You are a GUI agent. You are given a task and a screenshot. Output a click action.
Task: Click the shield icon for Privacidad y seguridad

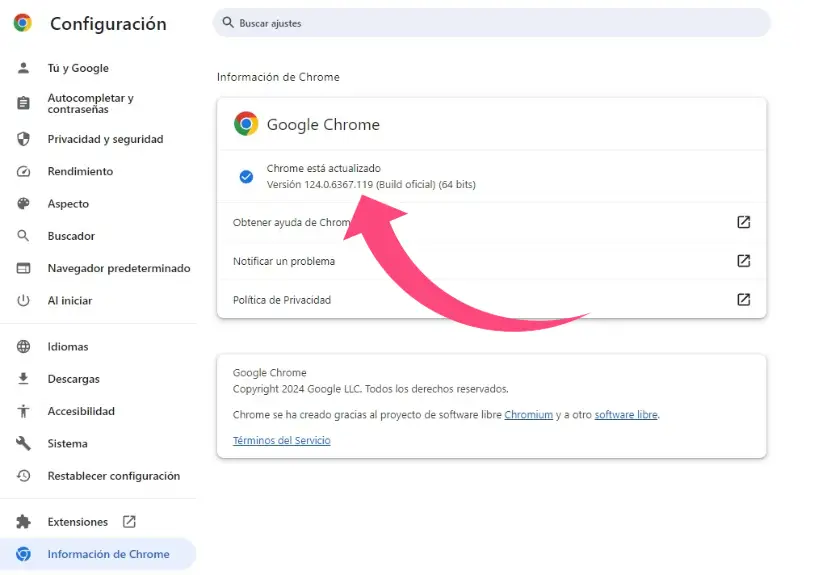point(23,139)
